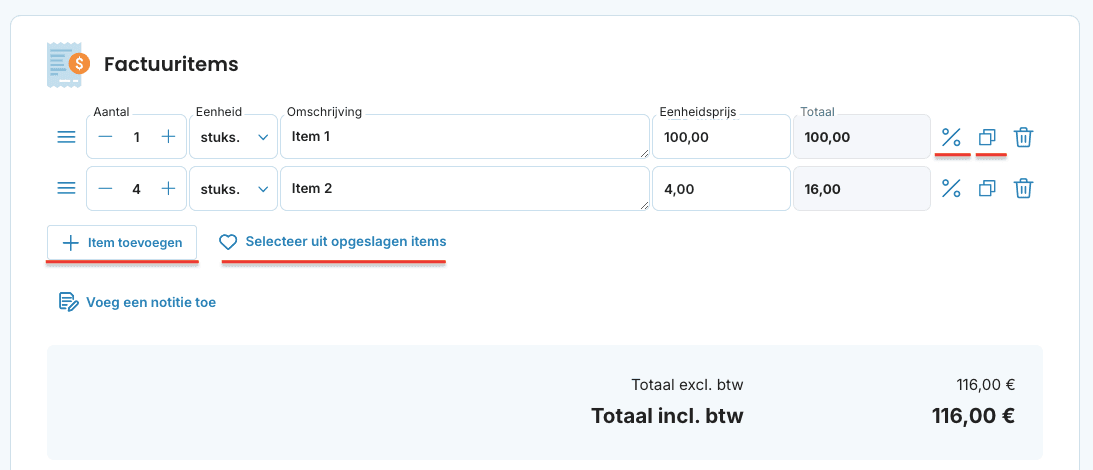Focus the Omschrijving field containing Item 1
Image resolution: width=1093 pixels, height=470 pixels.
point(465,137)
